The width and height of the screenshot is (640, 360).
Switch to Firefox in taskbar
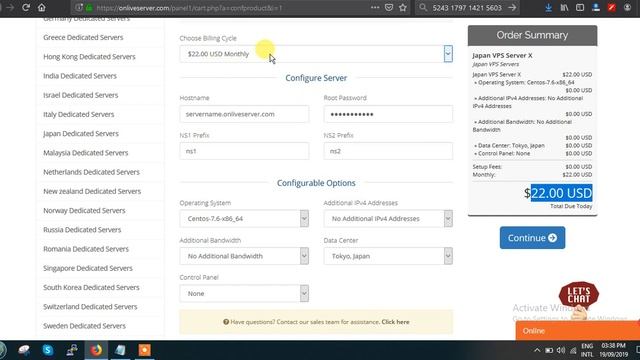click(x=96, y=350)
